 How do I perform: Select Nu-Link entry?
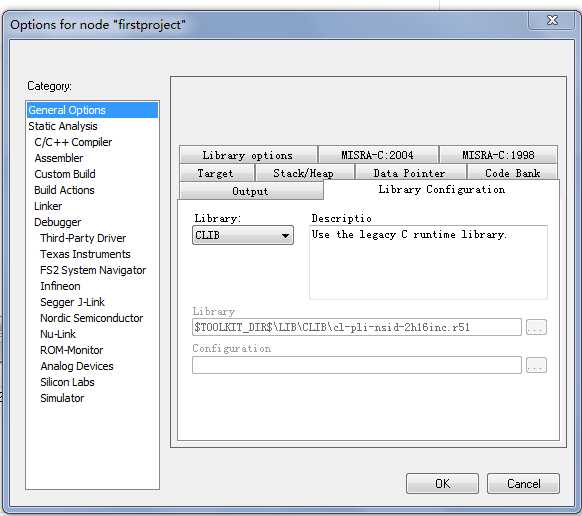(58, 334)
